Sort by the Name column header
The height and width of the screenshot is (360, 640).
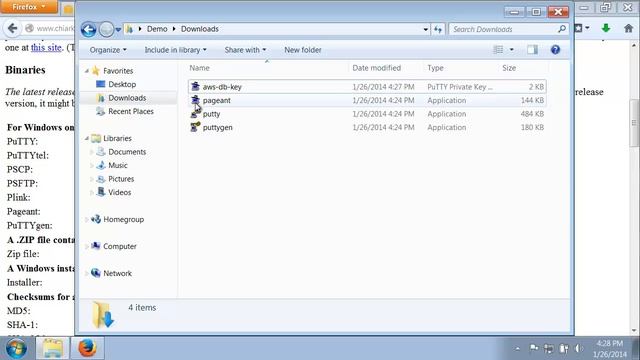199,68
